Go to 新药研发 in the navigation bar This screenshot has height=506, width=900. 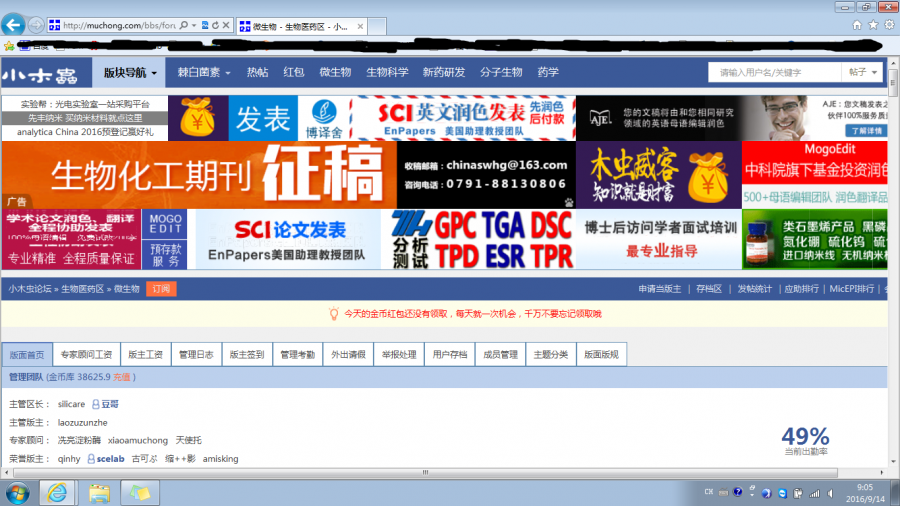444,72
